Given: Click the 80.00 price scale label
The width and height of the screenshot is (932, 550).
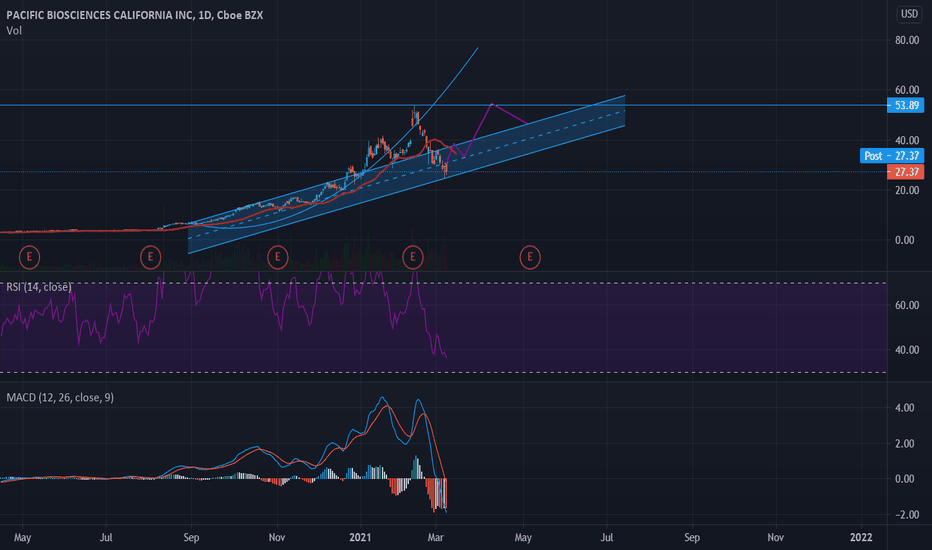Looking at the screenshot, I should point(907,40).
